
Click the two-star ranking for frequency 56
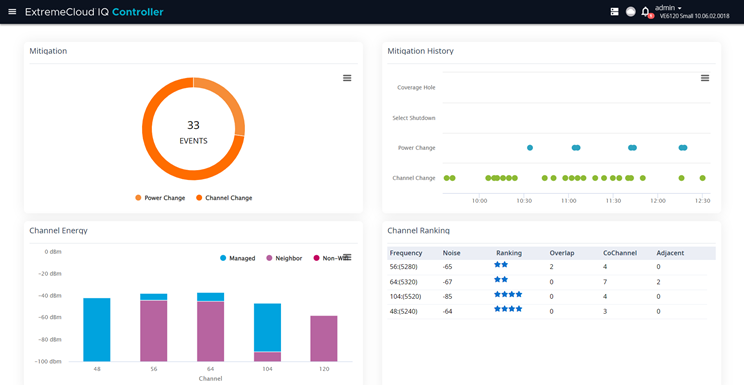(501, 265)
